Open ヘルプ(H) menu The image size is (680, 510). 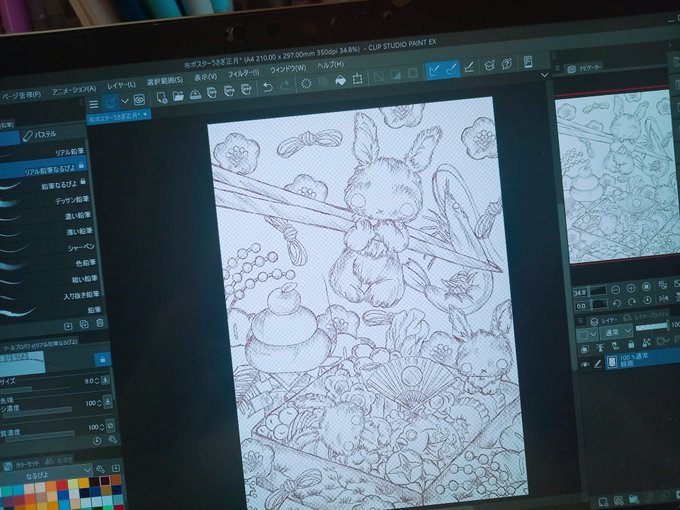[330, 65]
